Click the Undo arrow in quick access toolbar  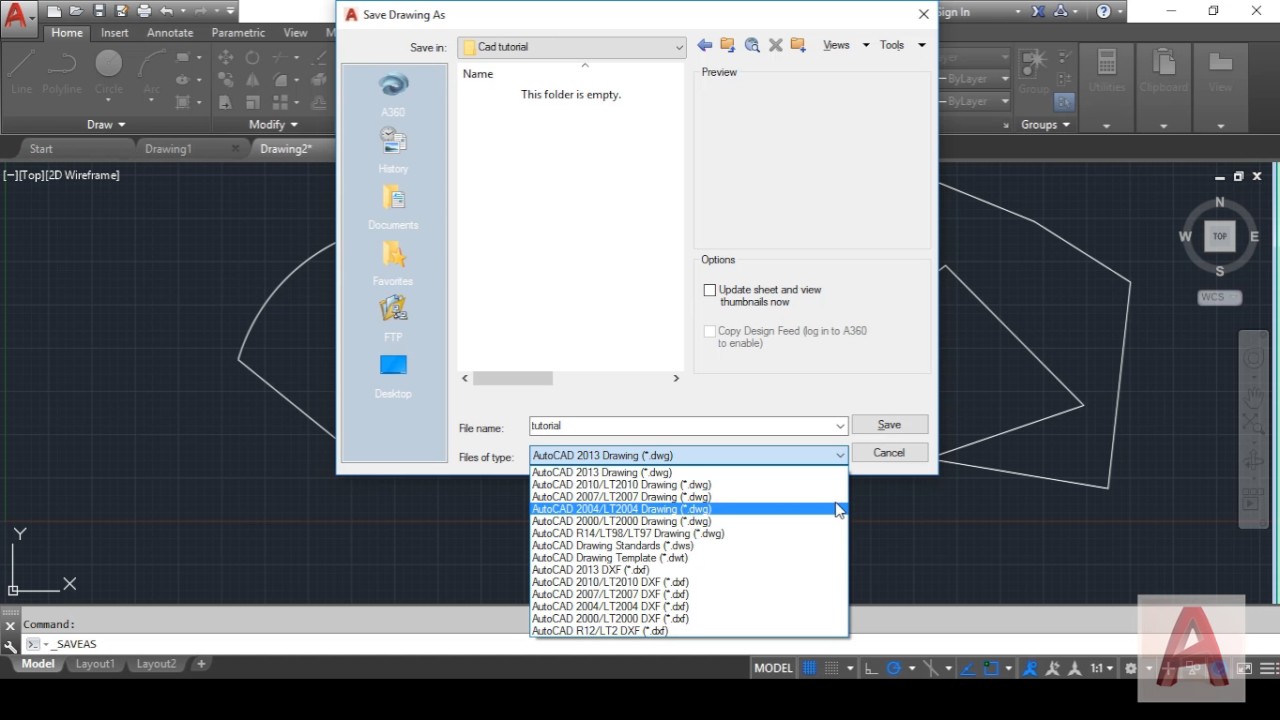(166, 11)
